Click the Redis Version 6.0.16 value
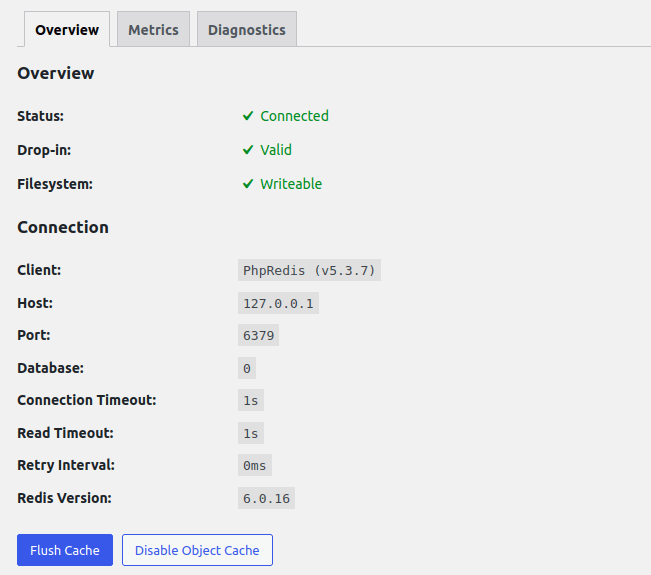This screenshot has height=575, width=651. (x=266, y=498)
